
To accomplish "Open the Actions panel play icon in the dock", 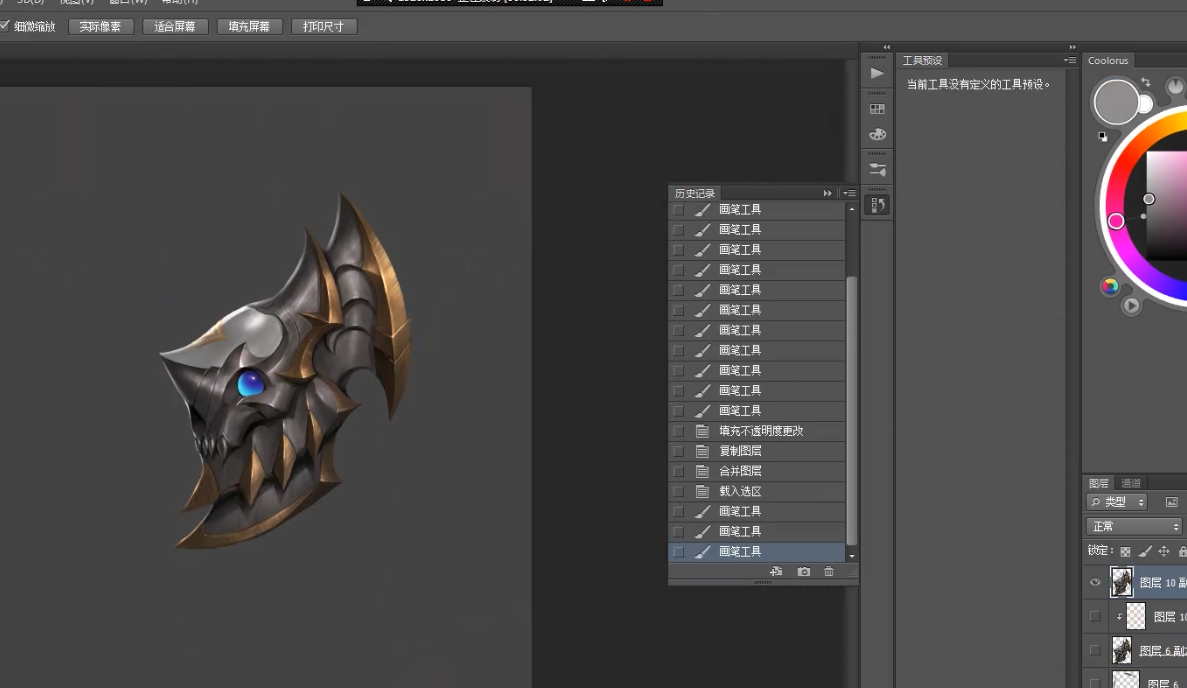I will (877, 73).
